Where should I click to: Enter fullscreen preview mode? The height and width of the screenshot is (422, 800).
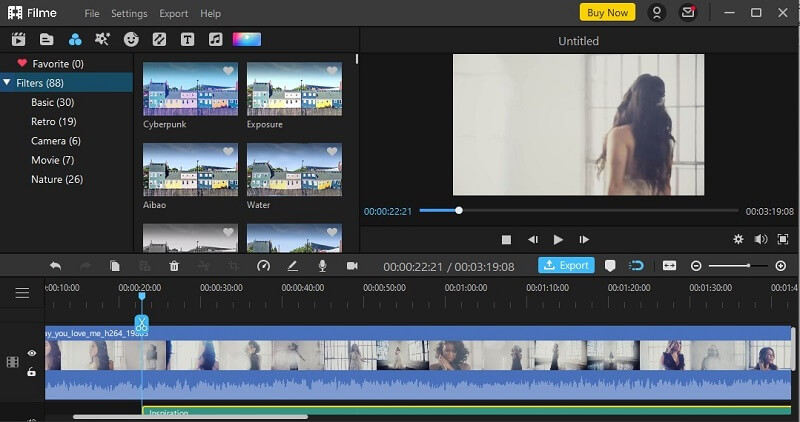pos(783,239)
